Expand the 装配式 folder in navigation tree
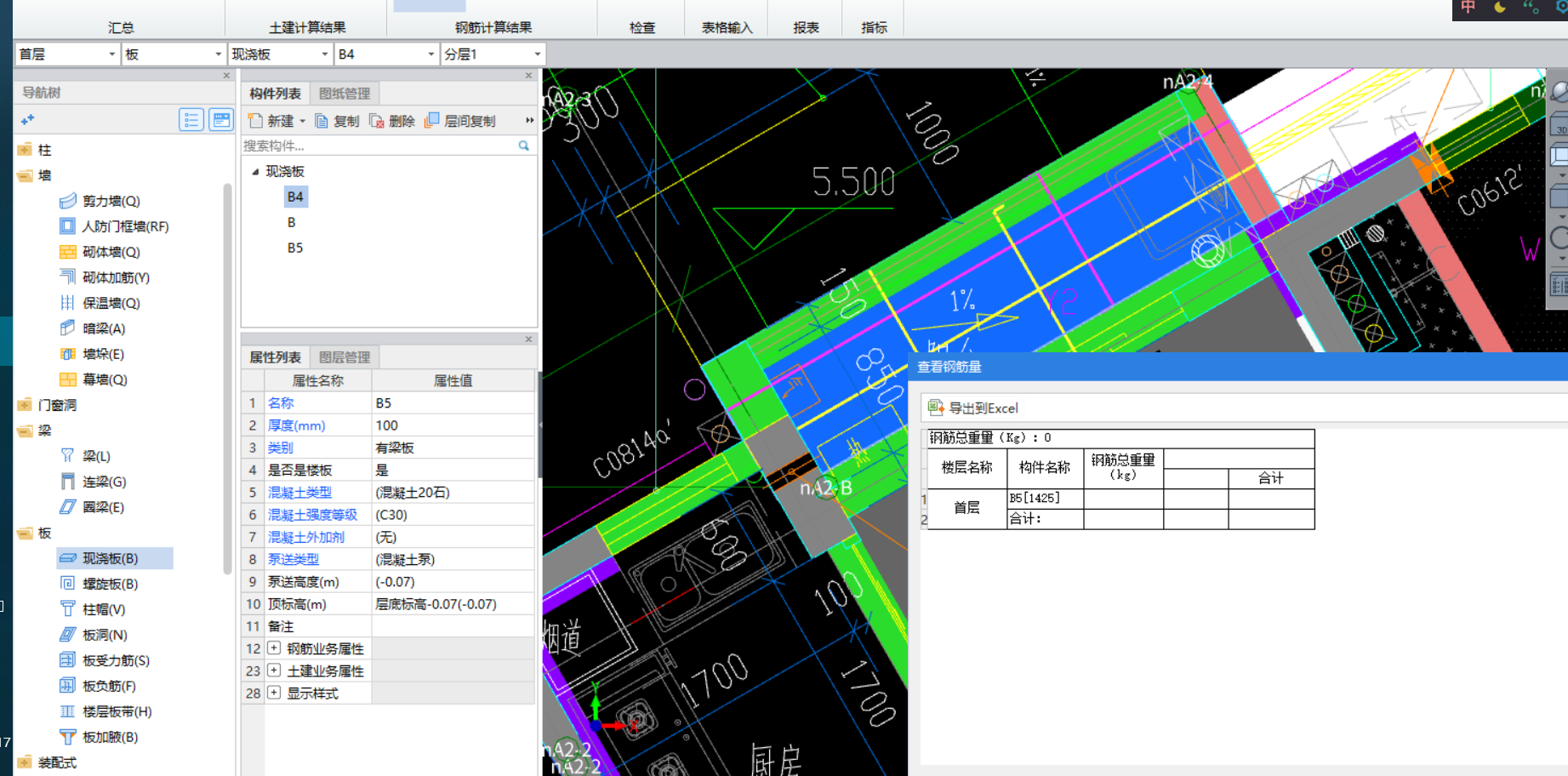1568x776 pixels. (x=24, y=762)
